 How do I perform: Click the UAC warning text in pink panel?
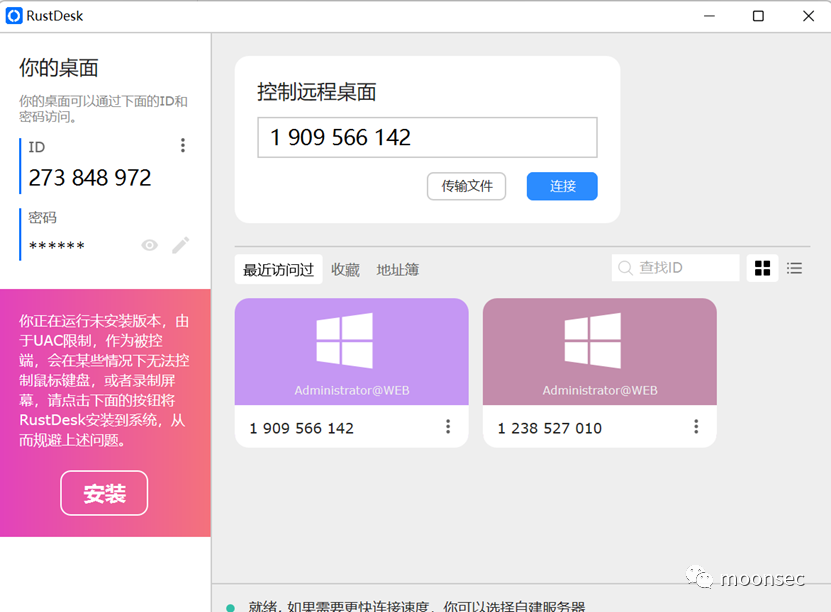(x=104, y=380)
